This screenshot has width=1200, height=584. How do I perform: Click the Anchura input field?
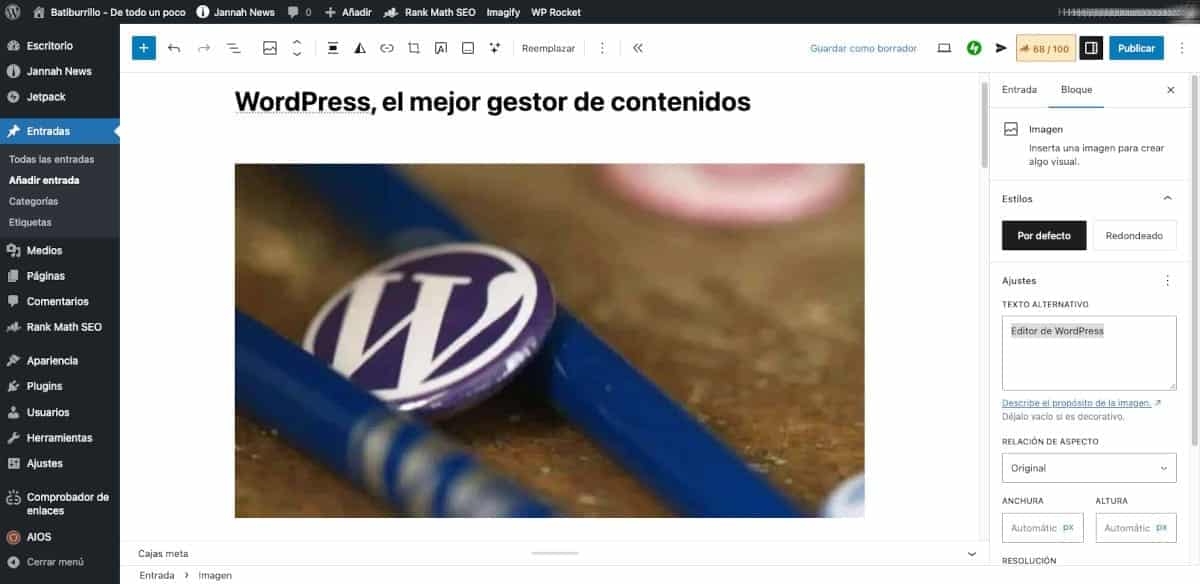coord(1043,527)
